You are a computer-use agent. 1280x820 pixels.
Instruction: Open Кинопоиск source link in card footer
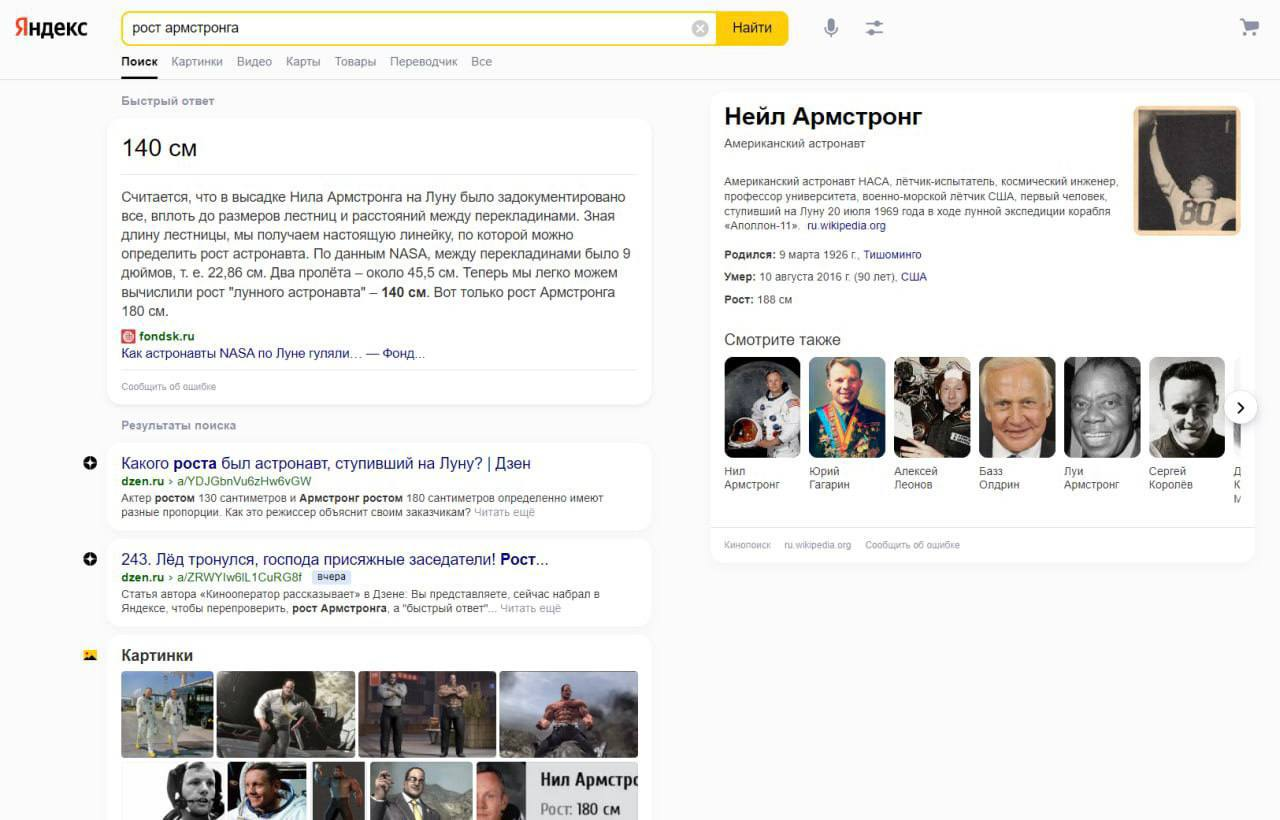pos(747,545)
